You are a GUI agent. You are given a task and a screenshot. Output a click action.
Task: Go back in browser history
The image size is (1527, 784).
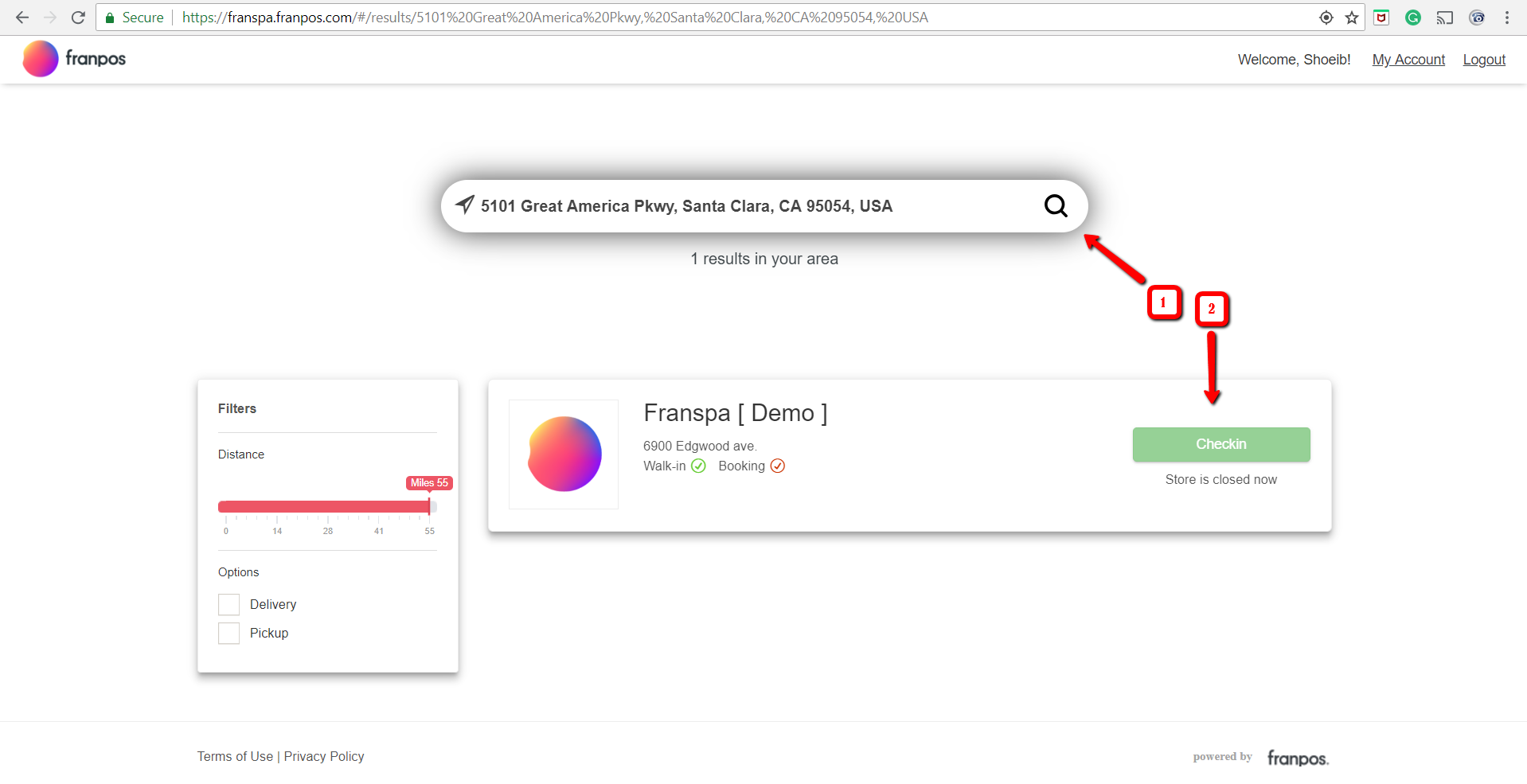tap(22, 18)
